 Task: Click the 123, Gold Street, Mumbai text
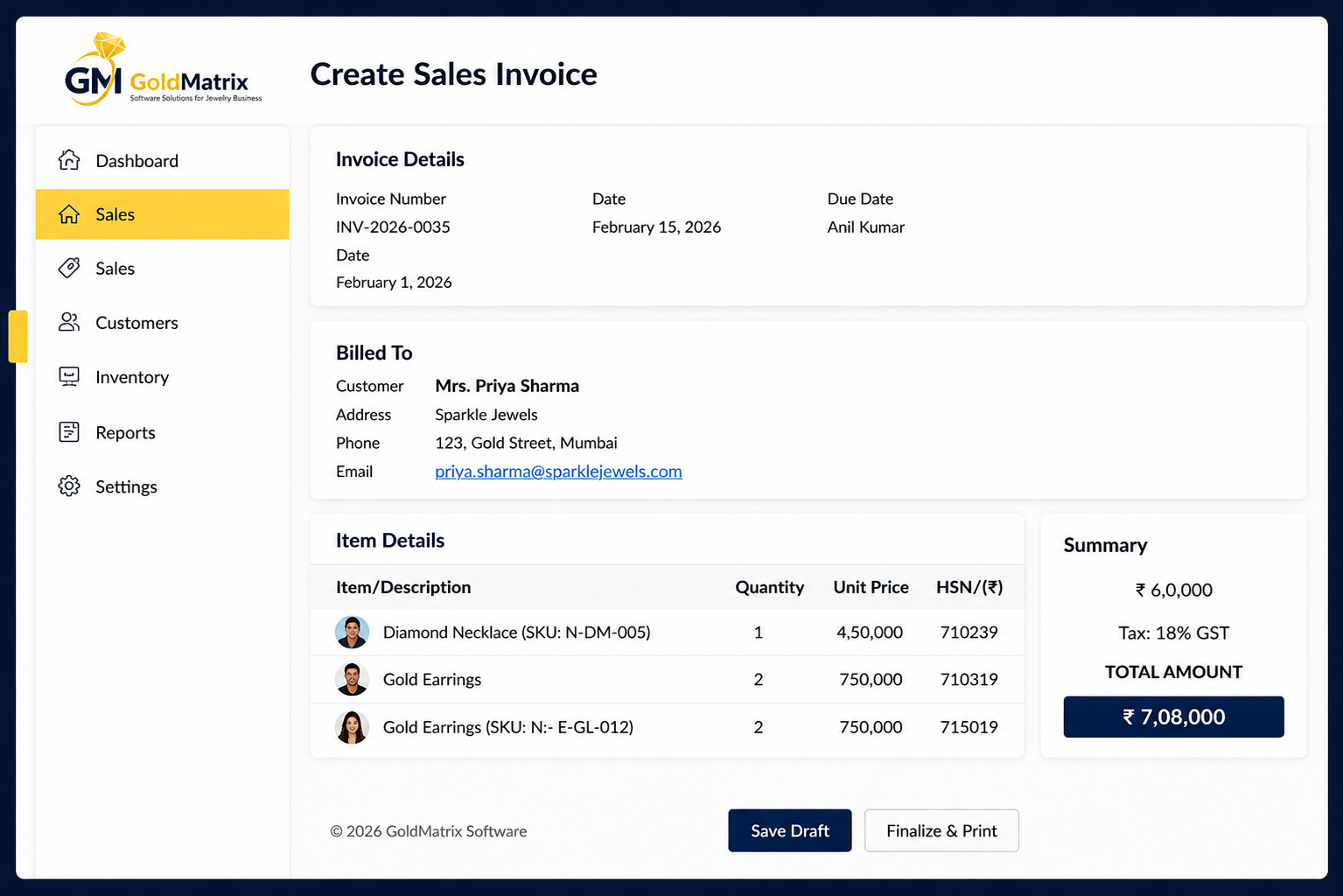527,443
